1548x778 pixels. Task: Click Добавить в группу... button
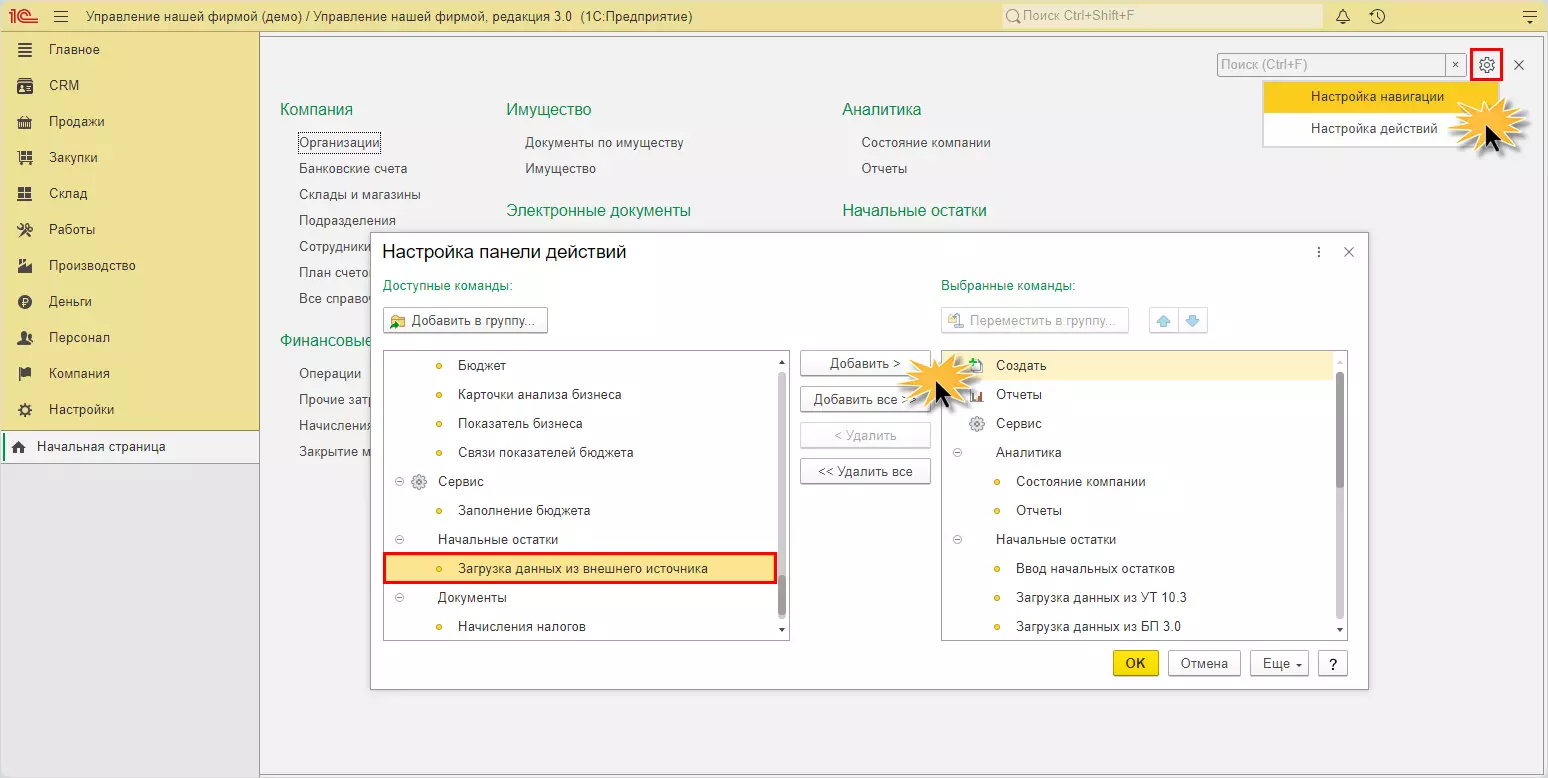tap(465, 321)
